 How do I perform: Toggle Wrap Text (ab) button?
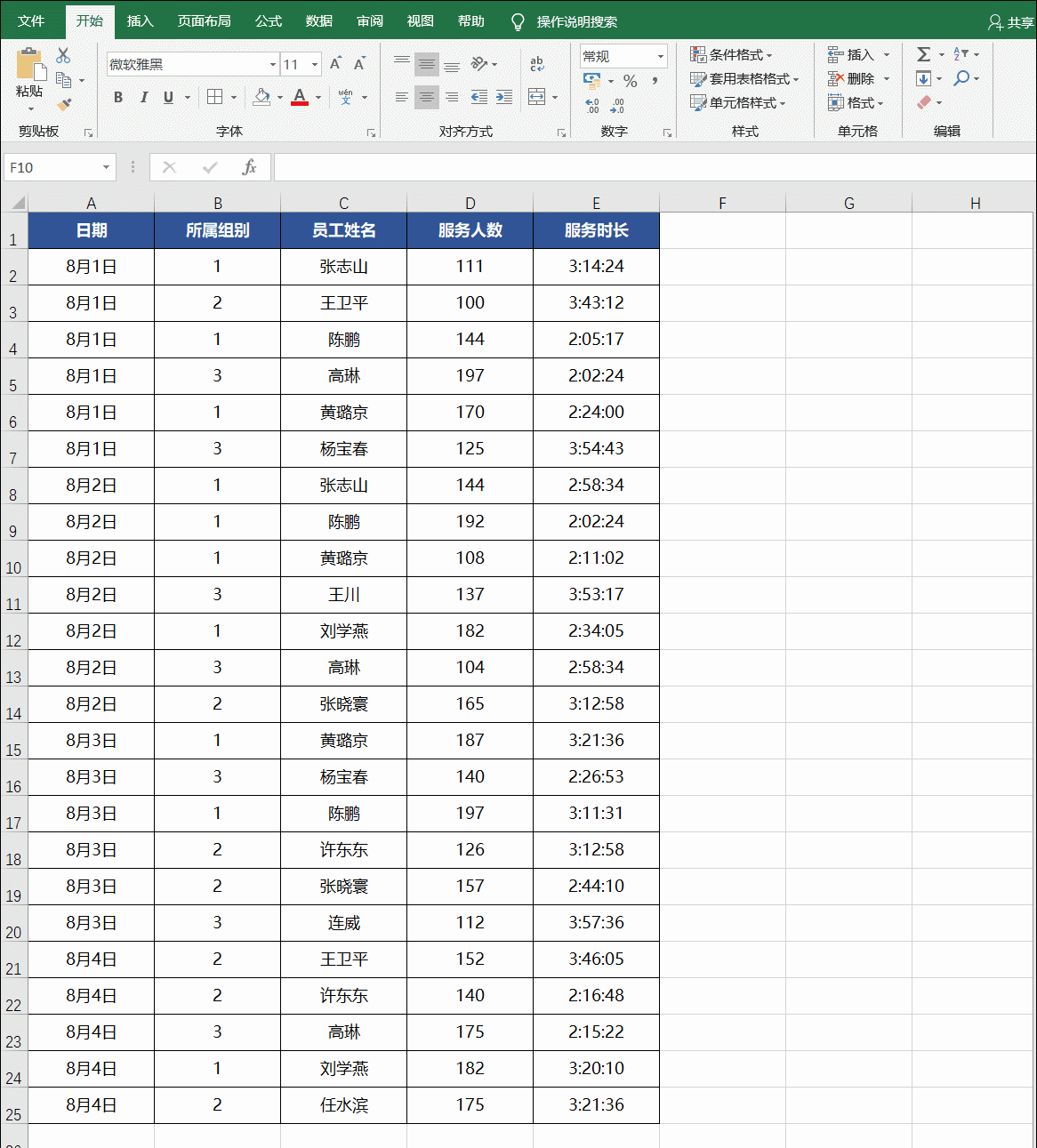pyautogui.click(x=536, y=64)
